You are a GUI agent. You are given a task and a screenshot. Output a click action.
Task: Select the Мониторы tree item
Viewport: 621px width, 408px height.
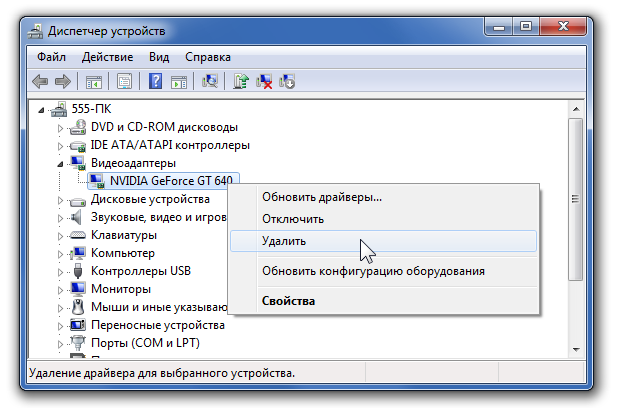(119, 289)
